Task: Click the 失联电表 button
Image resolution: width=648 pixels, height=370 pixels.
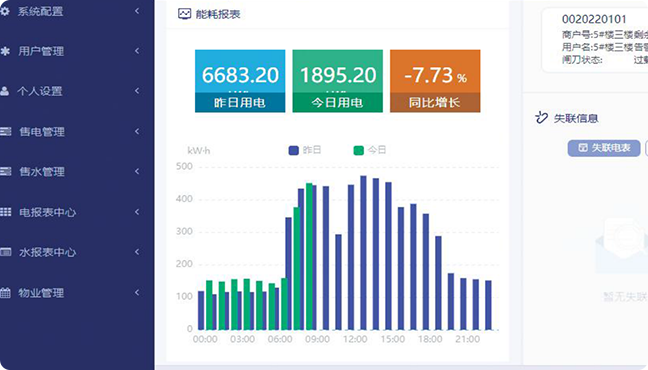Action: coord(604,148)
